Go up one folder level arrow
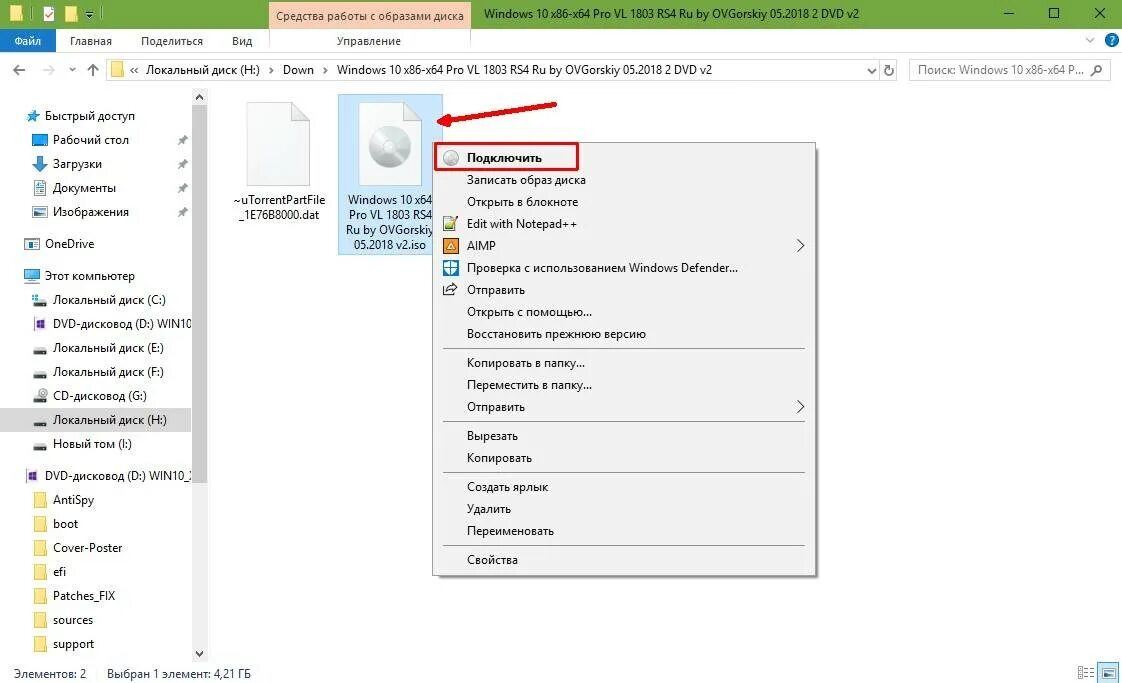This screenshot has height=683, width=1122. (92, 70)
